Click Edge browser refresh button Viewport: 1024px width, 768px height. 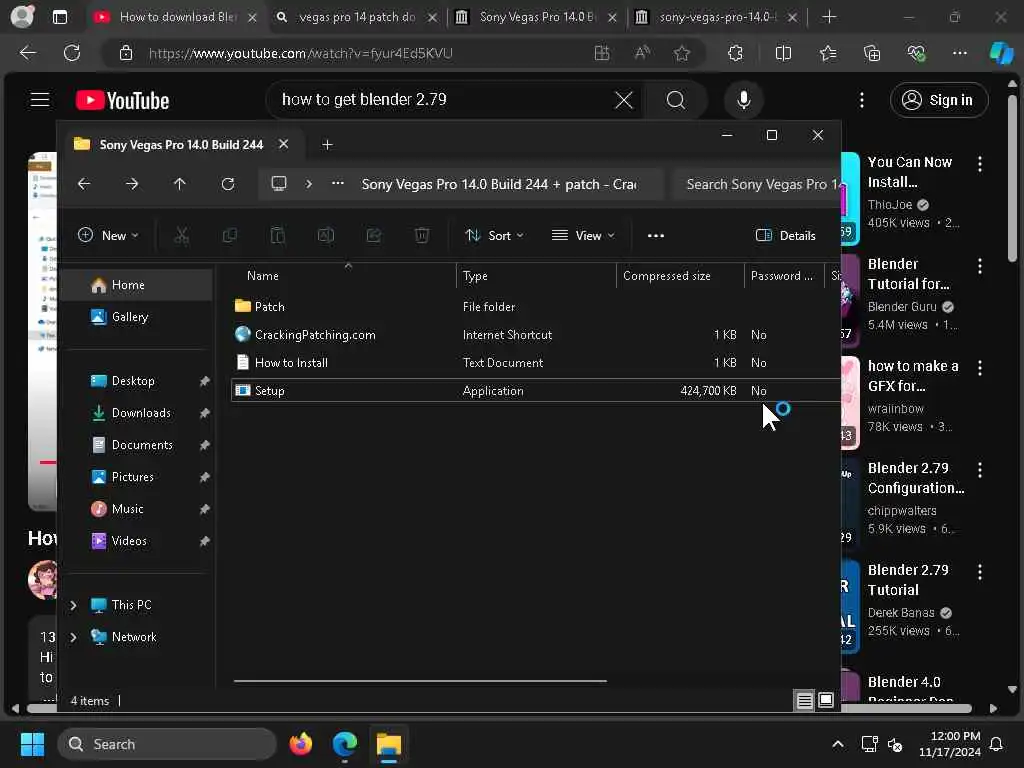click(x=72, y=53)
